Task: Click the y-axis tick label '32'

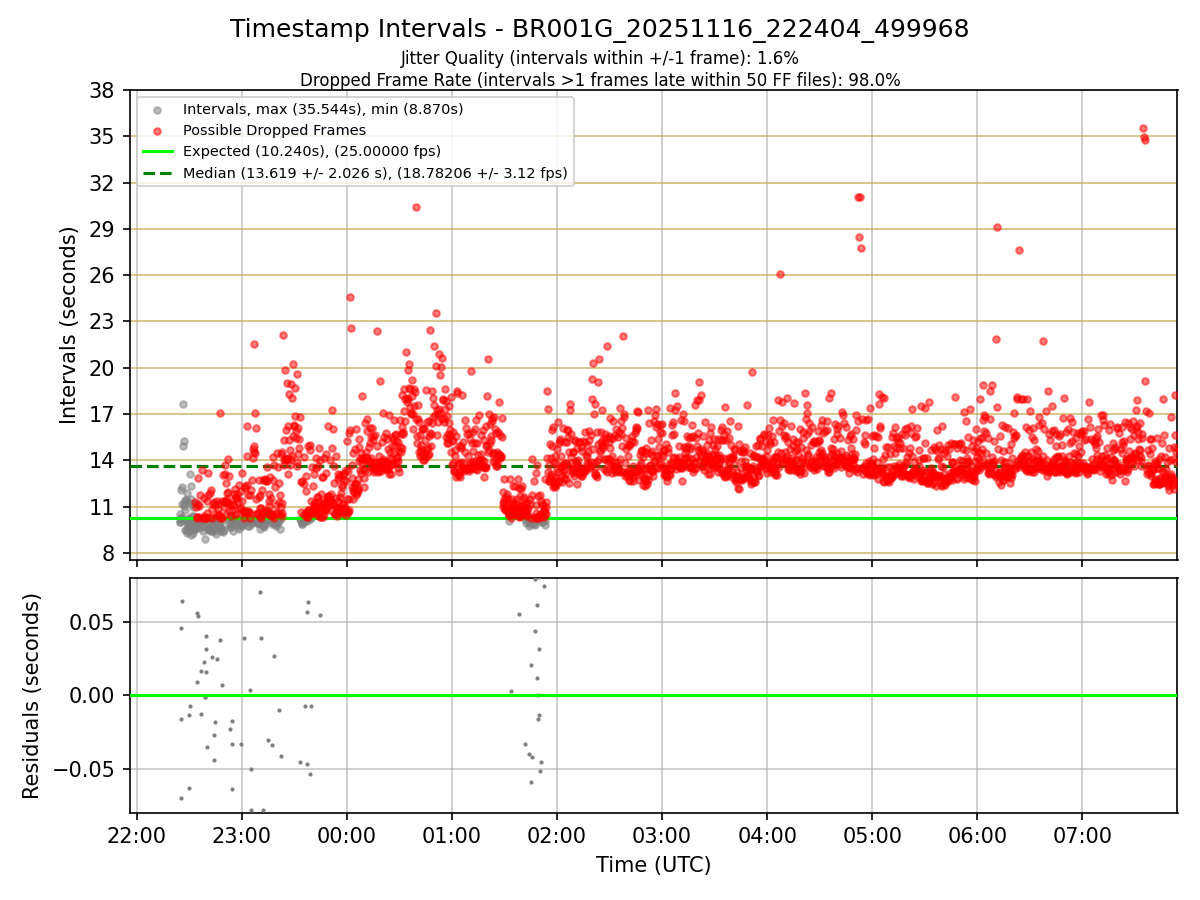Action: pos(102,183)
